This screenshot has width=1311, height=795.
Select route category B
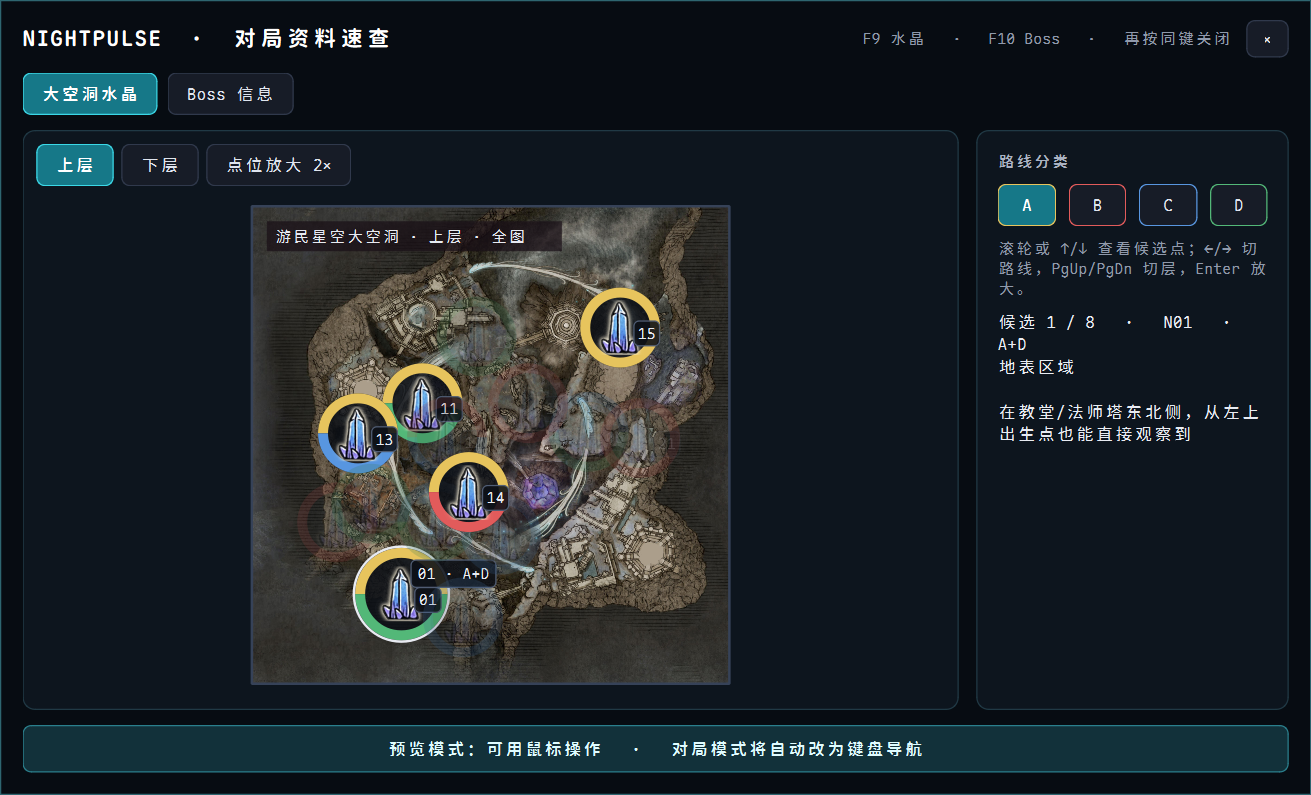tap(1097, 205)
